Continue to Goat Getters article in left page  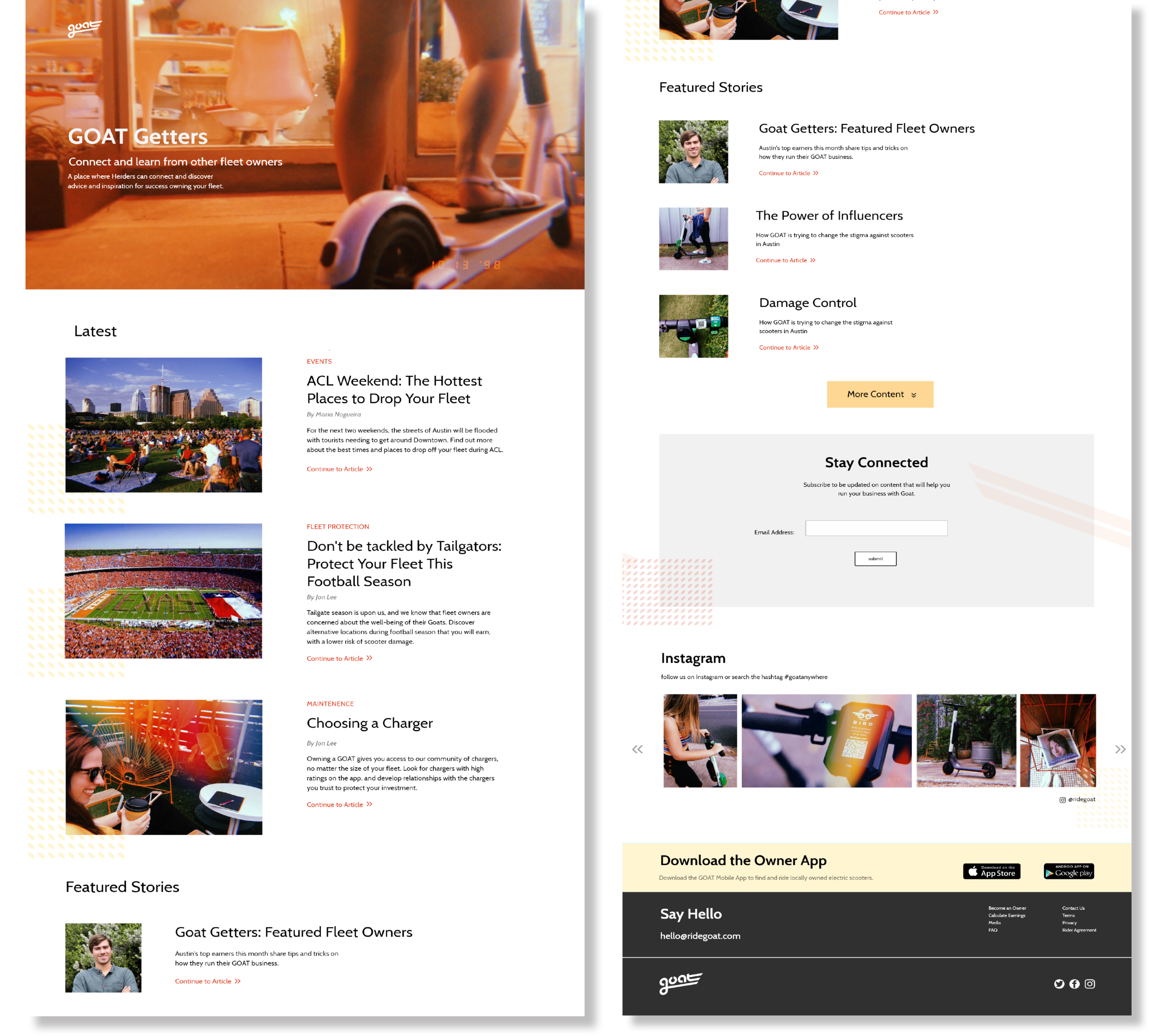pyautogui.click(x=208, y=981)
